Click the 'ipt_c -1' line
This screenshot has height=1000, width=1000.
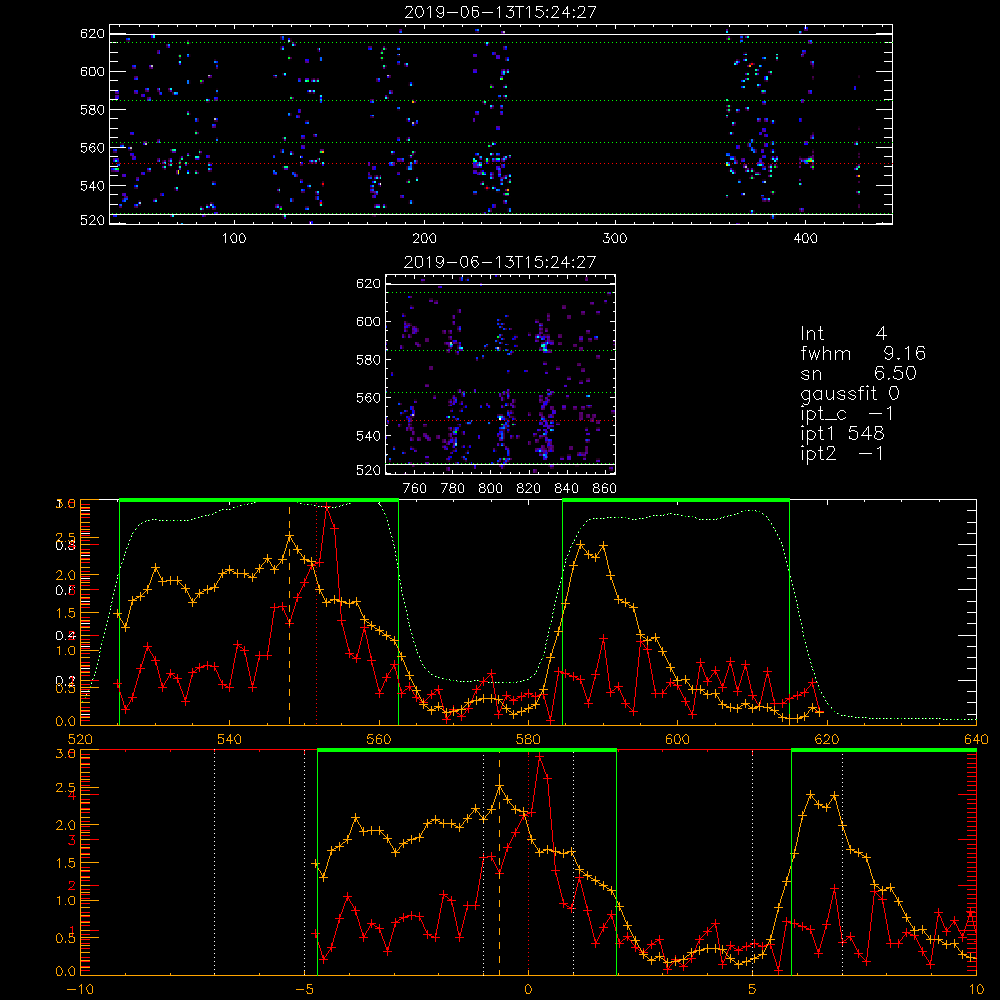click(848, 414)
